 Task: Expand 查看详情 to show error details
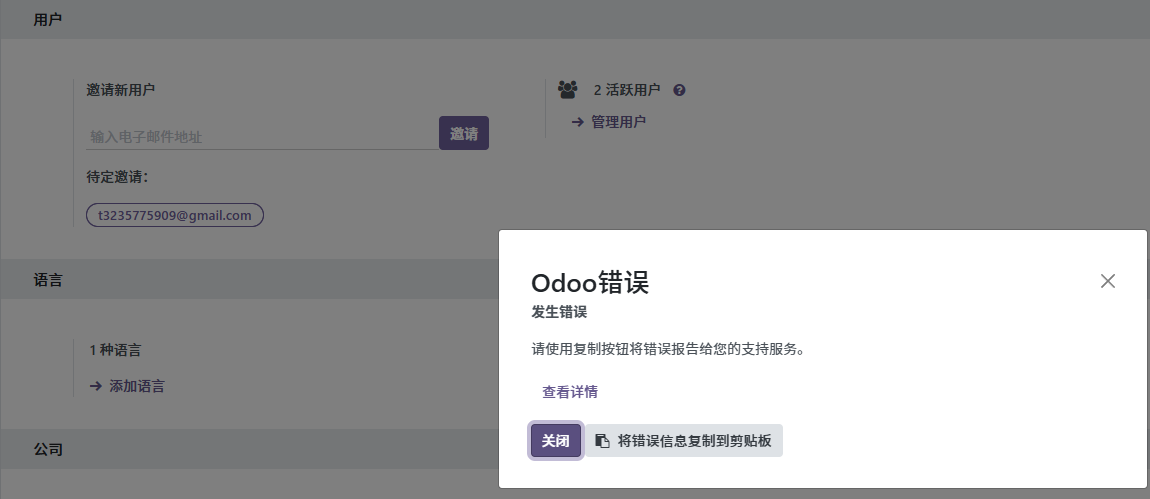click(x=570, y=392)
